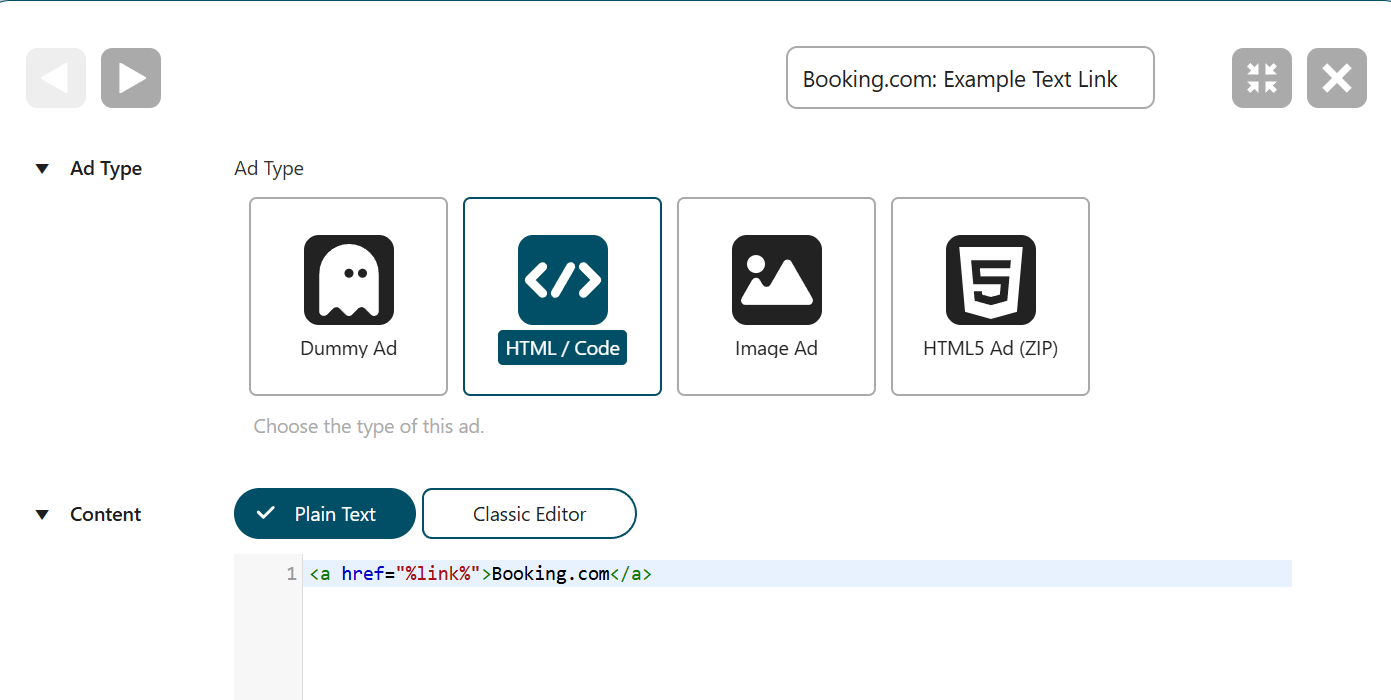Click the "%link%" value in the code
This screenshot has width=1391, height=700.
[x=439, y=574]
